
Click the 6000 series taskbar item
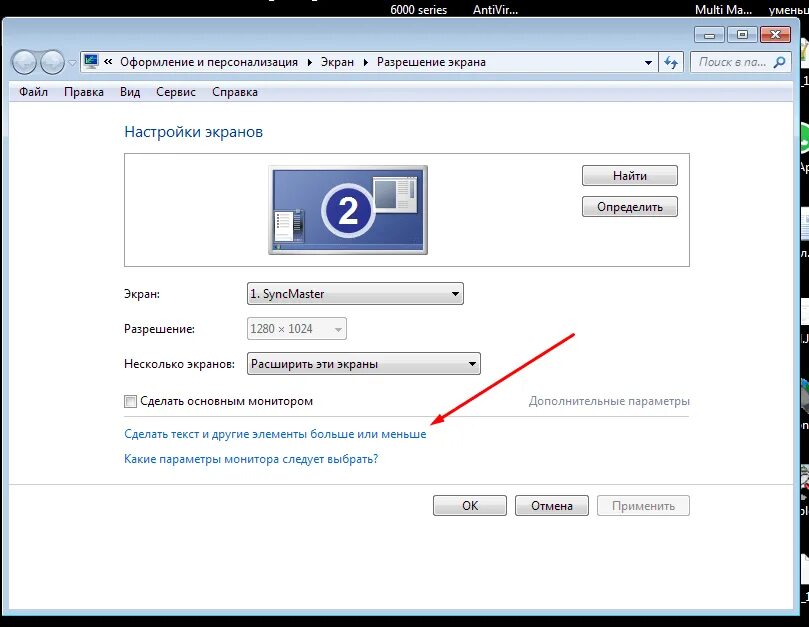(x=421, y=9)
